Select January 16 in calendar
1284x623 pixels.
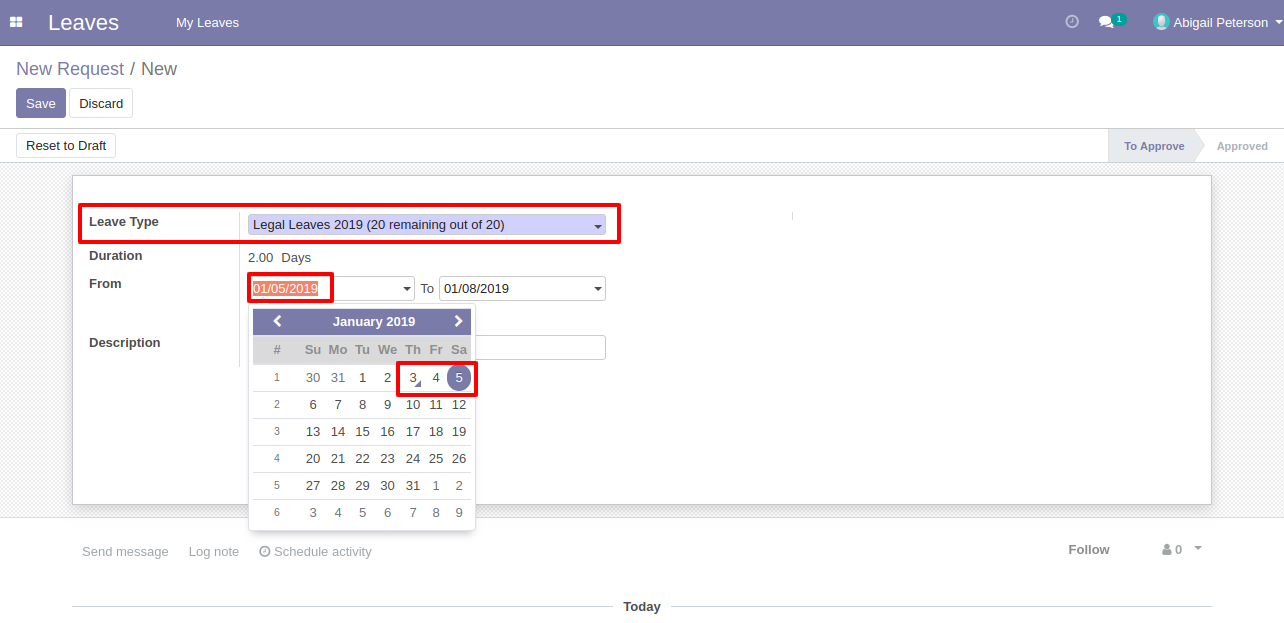[x=387, y=432]
